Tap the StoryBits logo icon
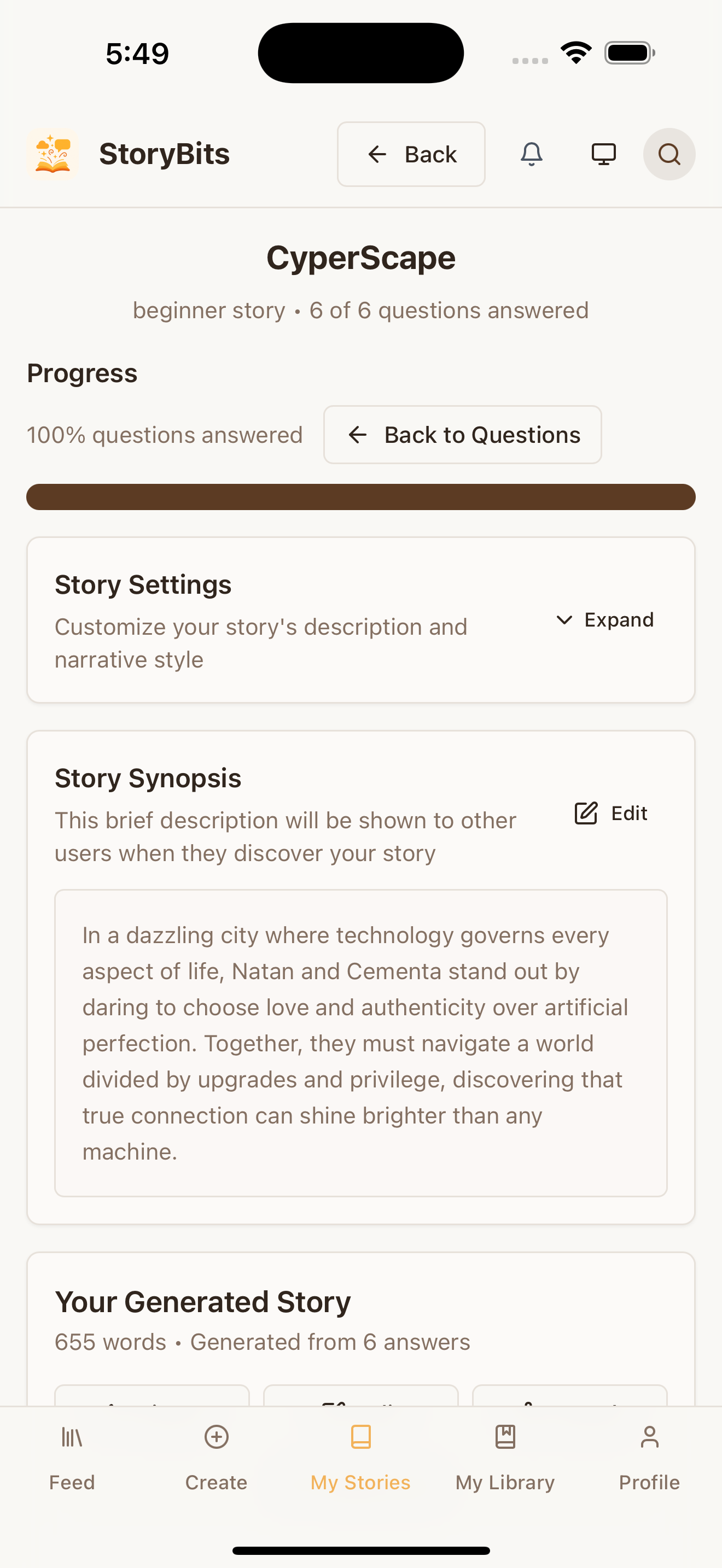722x1568 pixels. pyautogui.click(x=53, y=154)
